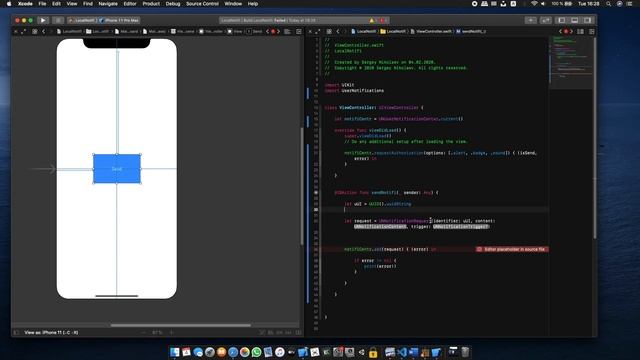Click the storyboard entry point arrow
The image size is (640, 360).
[43, 169]
